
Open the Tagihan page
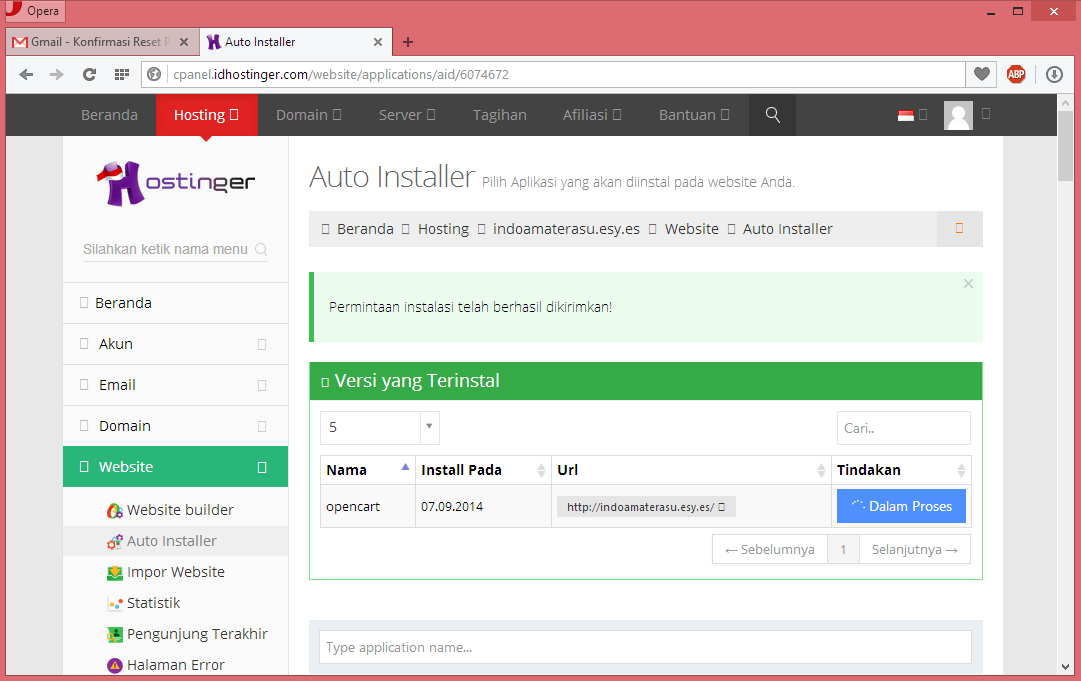[499, 115]
